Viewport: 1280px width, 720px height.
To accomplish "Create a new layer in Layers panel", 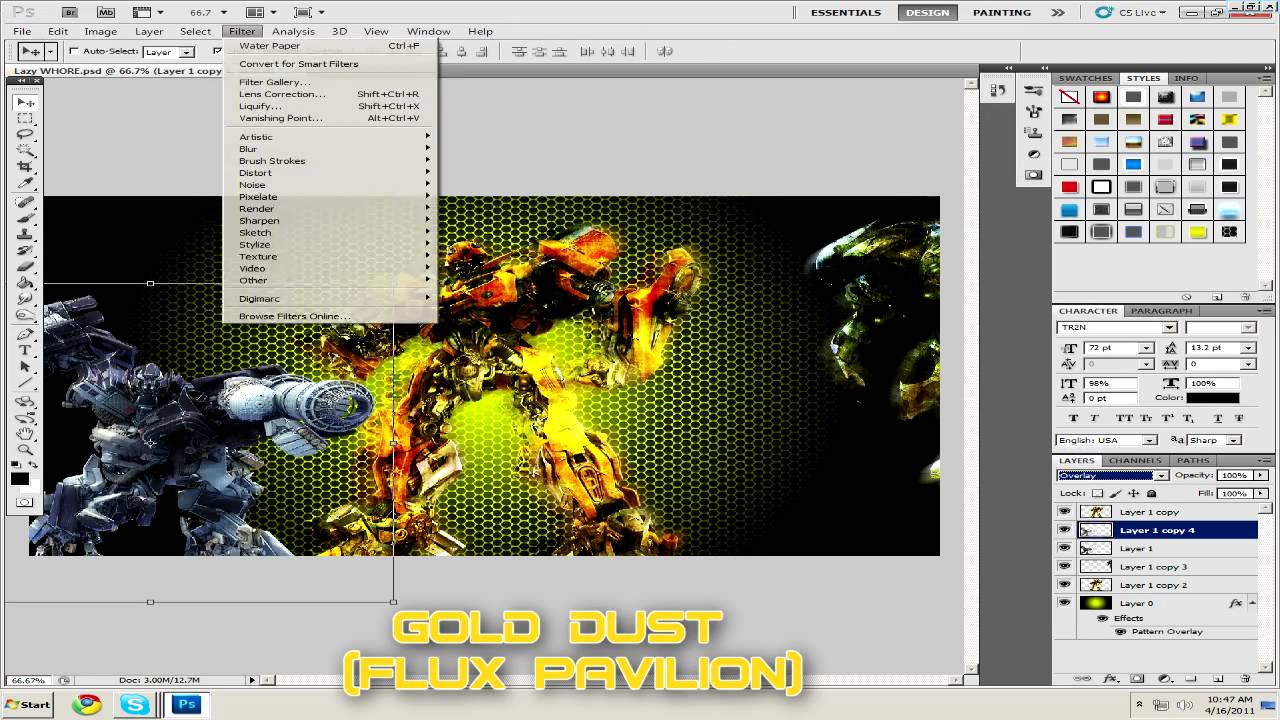I will click(x=1218, y=679).
